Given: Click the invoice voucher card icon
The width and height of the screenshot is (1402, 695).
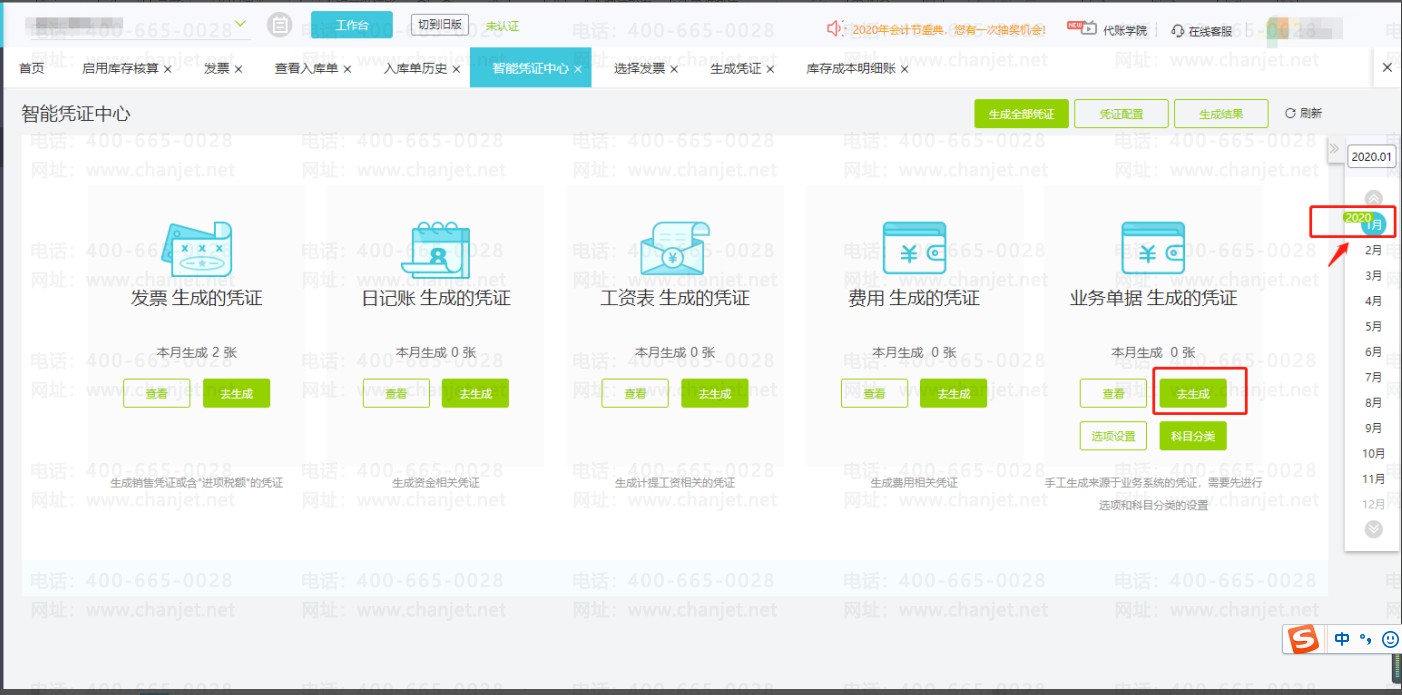Looking at the screenshot, I should pyautogui.click(x=196, y=249).
